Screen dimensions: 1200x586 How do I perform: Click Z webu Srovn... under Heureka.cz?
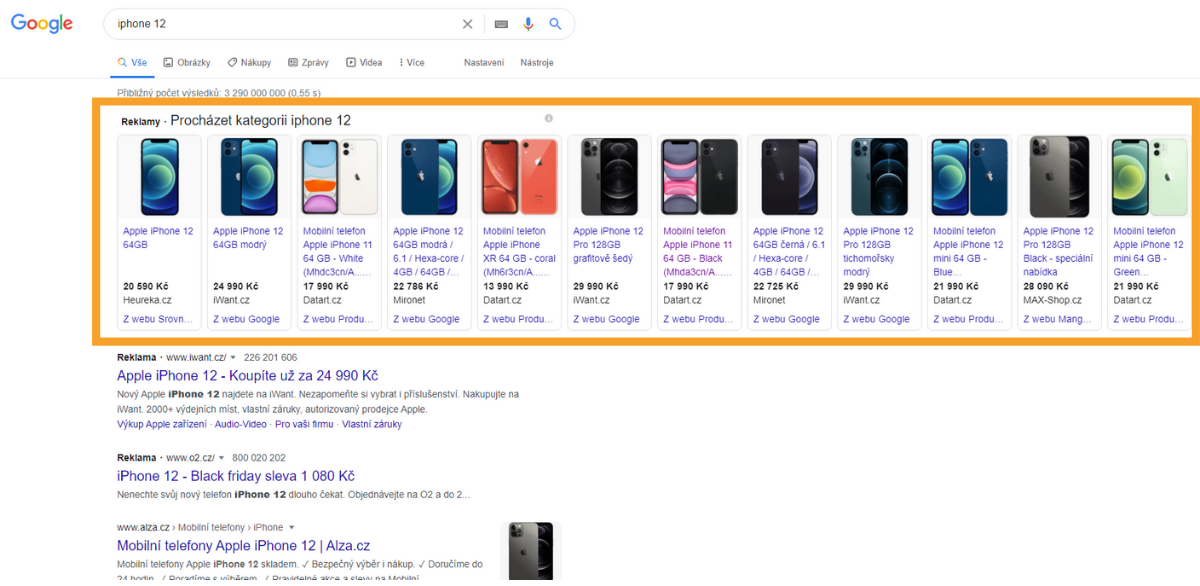coord(156,319)
